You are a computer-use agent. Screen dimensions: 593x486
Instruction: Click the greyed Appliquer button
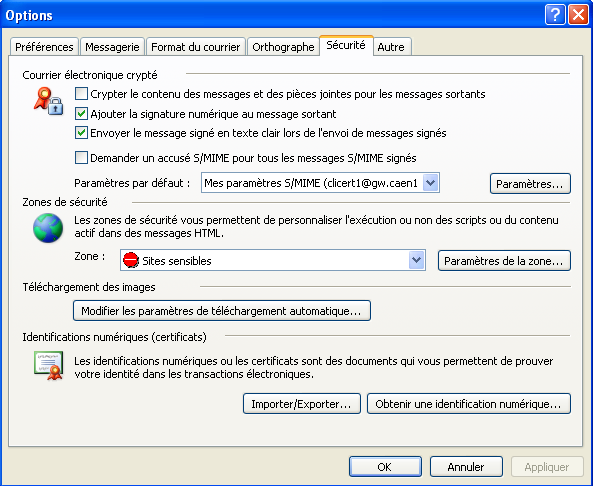pos(547,467)
